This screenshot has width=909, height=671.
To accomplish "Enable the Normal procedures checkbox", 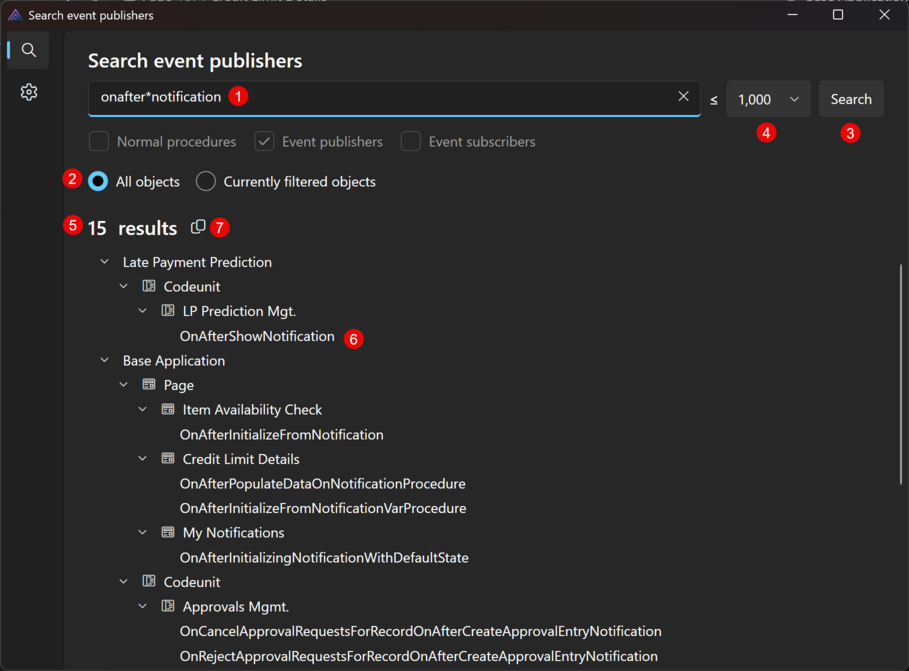I will click(x=99, y=142).
